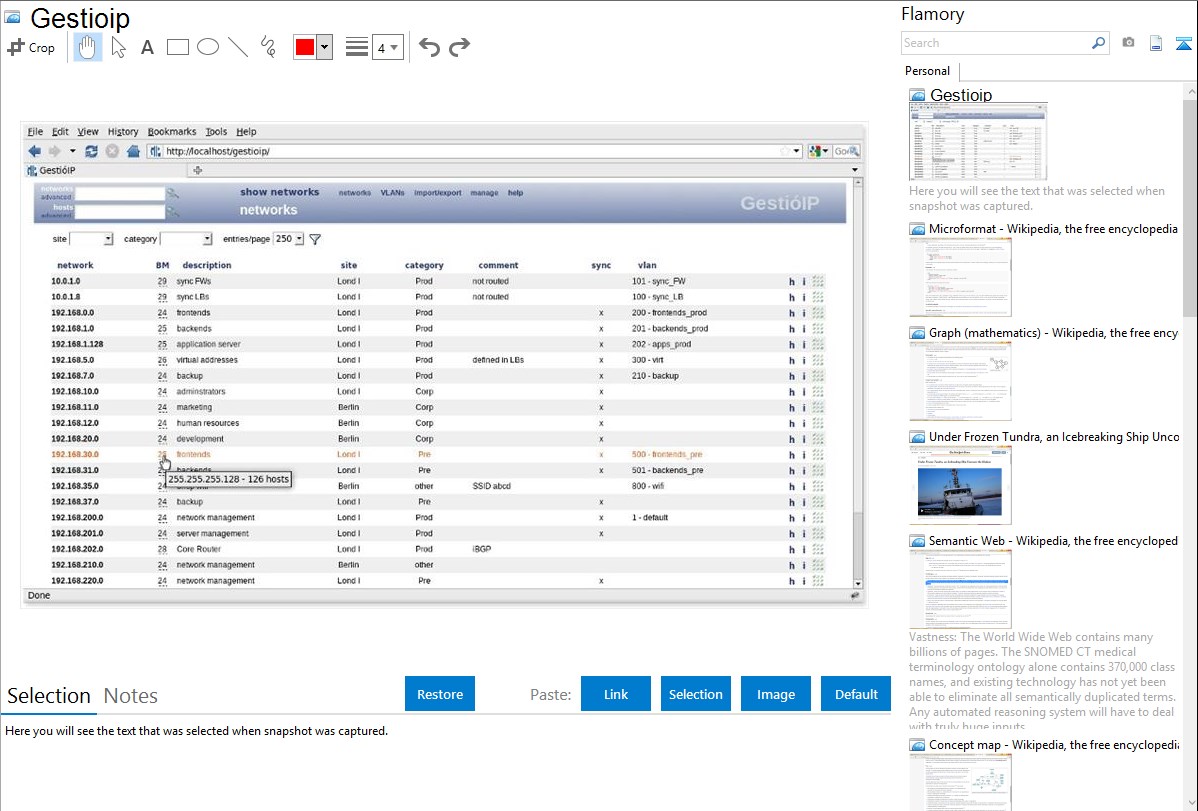
Task: Choose the straight line tool
Action: click(238, 47)
